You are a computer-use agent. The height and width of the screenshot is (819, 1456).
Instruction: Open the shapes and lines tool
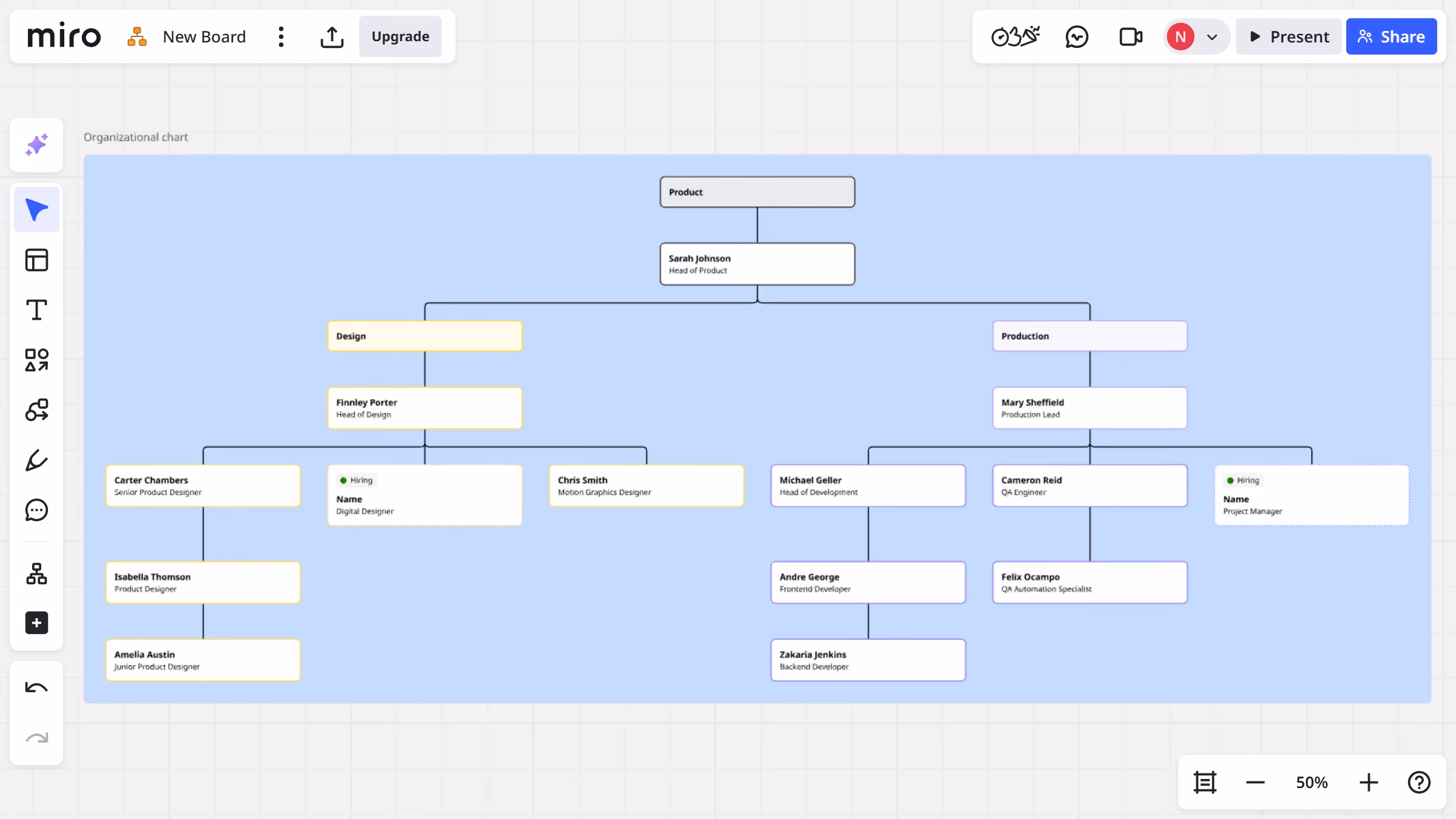click(x=36, y=360)
